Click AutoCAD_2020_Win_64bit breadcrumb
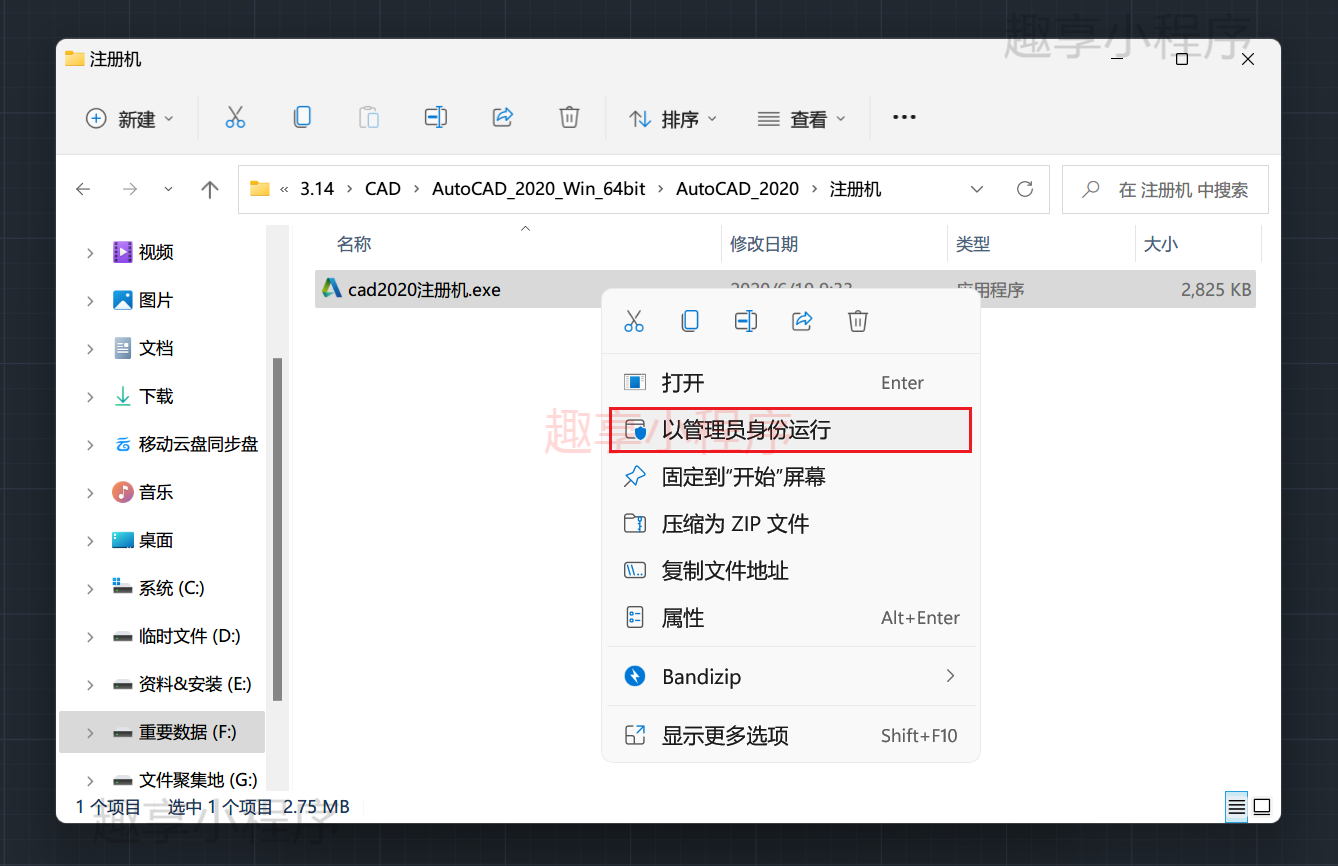1338x866 pixels. (x=539, y=189)
